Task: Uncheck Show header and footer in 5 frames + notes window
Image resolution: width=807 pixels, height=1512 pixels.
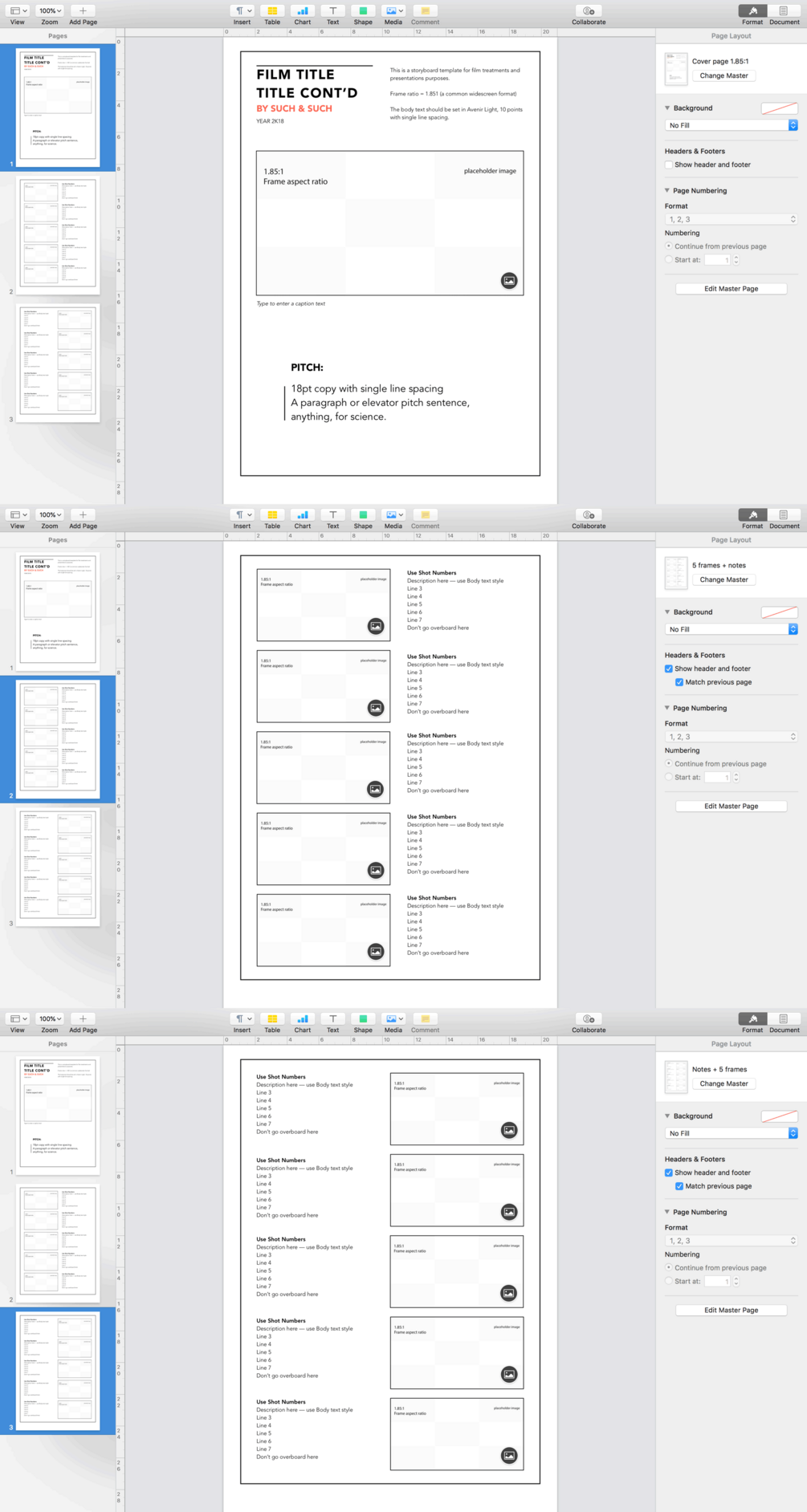Action: click(x=668, y=669)
